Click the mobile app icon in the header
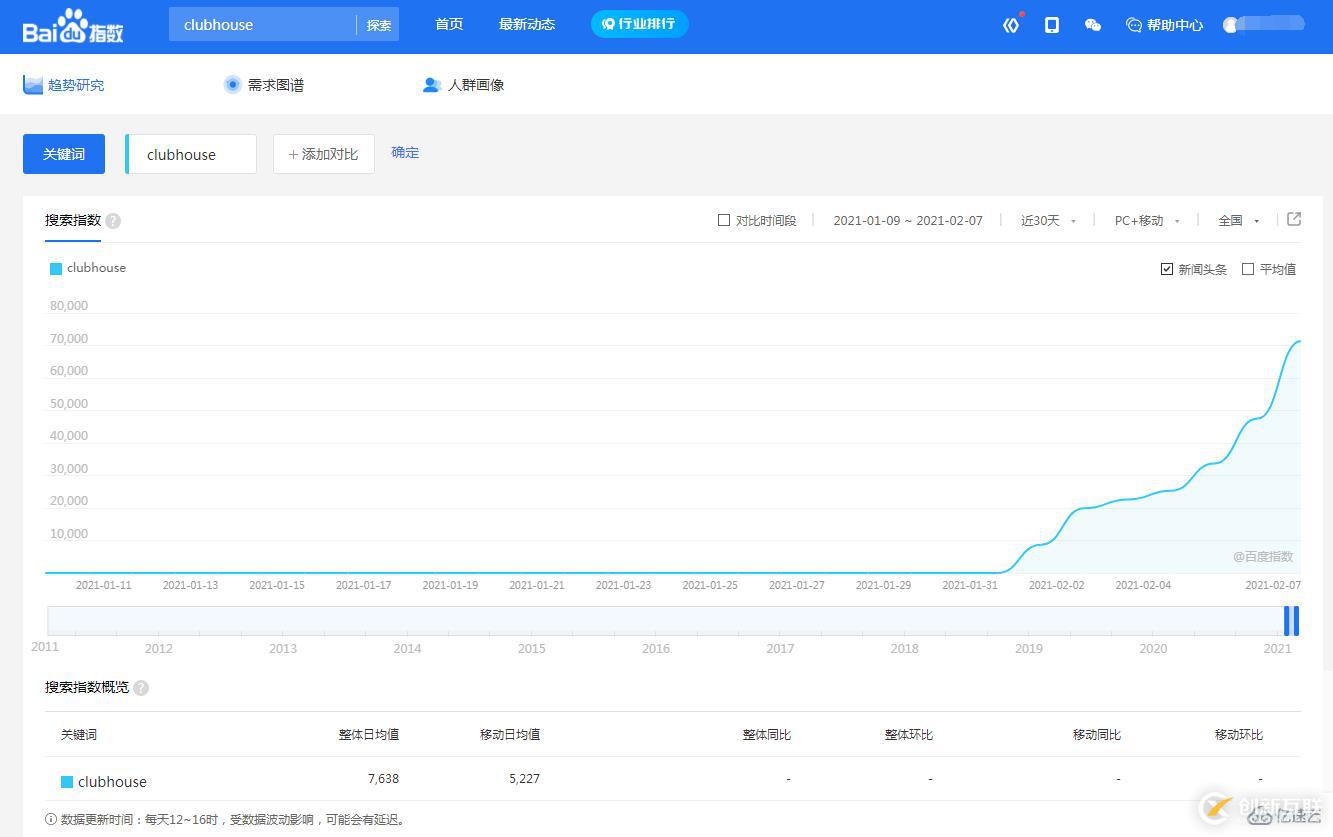Viewport: 1333px width, 837px height. coord(1051,25)
